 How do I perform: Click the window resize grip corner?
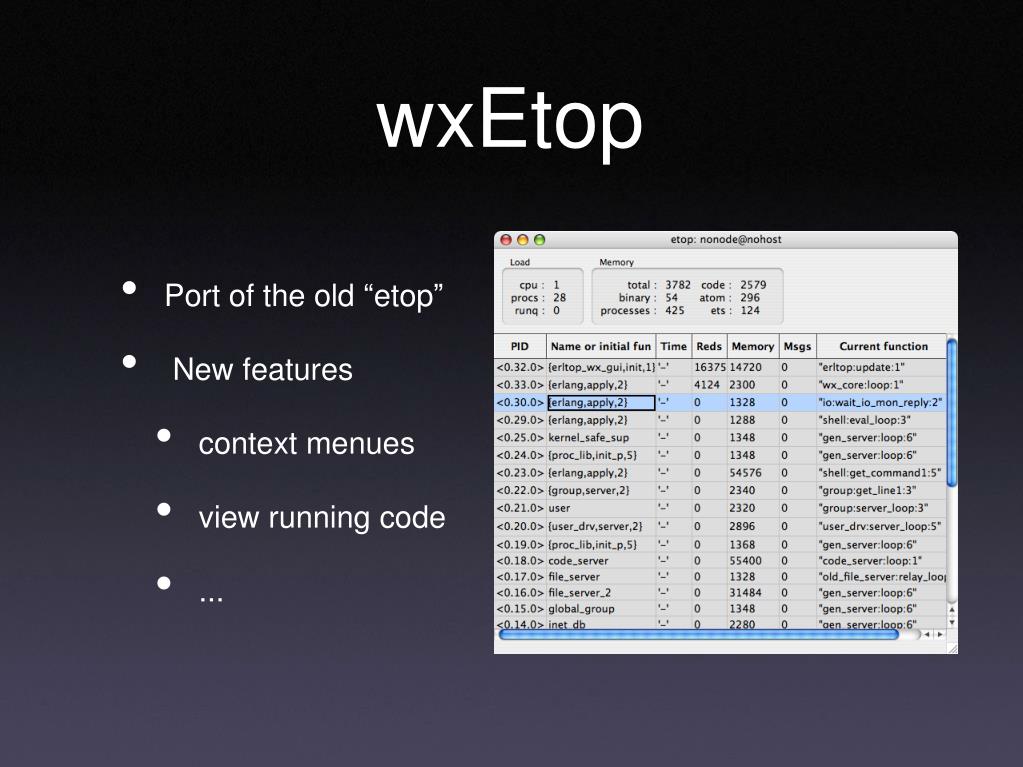pyautogui.click(x=951, y=648)
